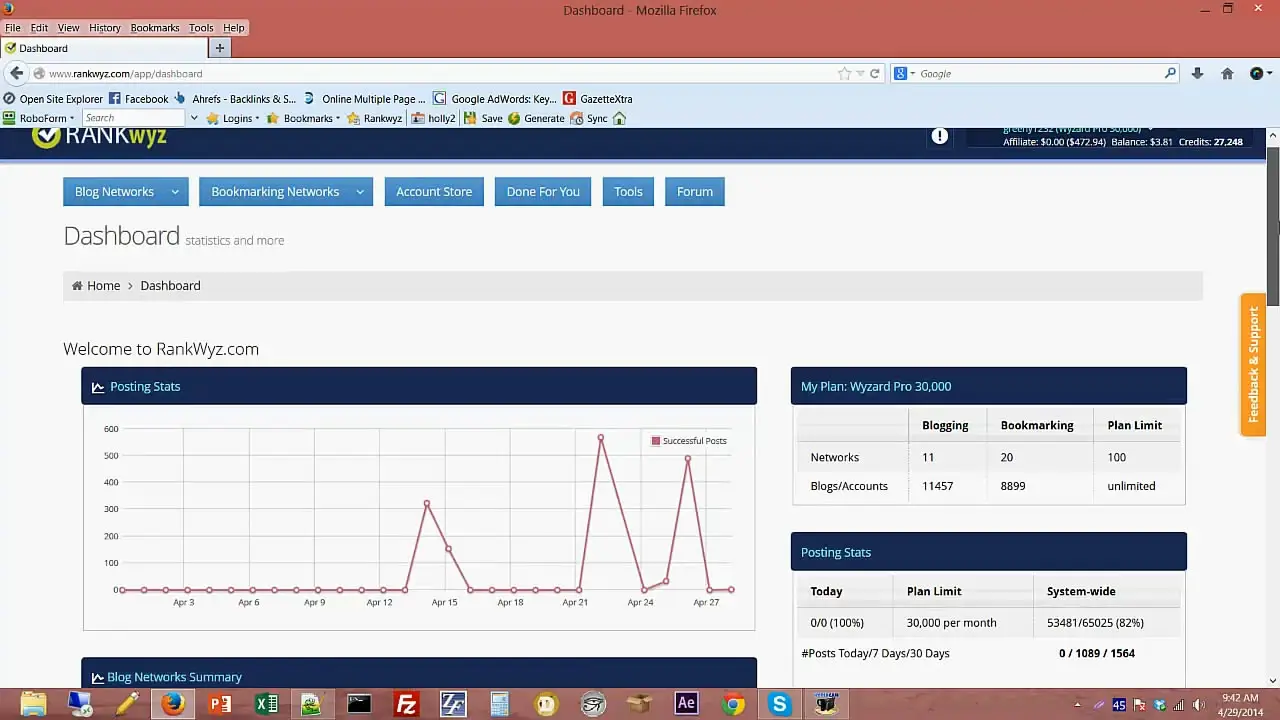The height and width of the screenshot is (720, 1280).
Task: Expand the RoboForm search box arrow
Action: 194,118
